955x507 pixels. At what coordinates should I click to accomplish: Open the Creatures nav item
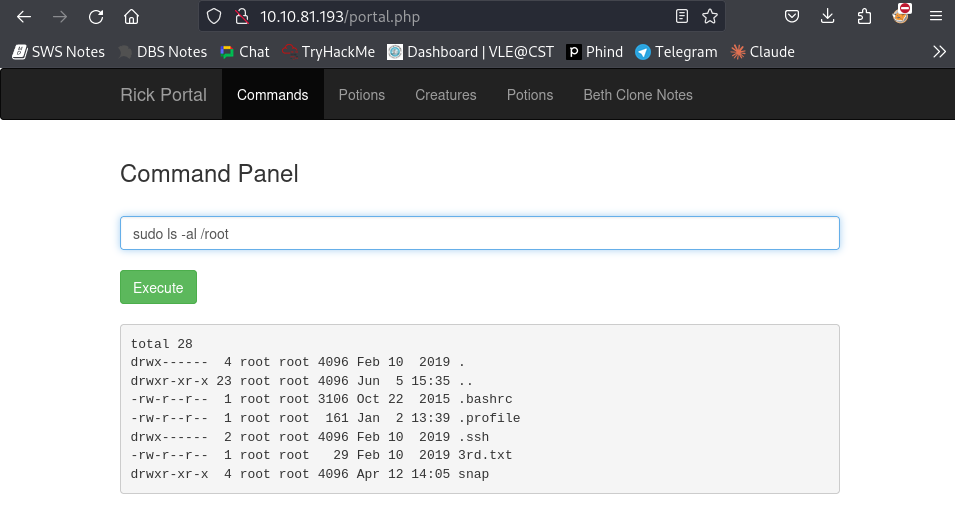[446, 94]
